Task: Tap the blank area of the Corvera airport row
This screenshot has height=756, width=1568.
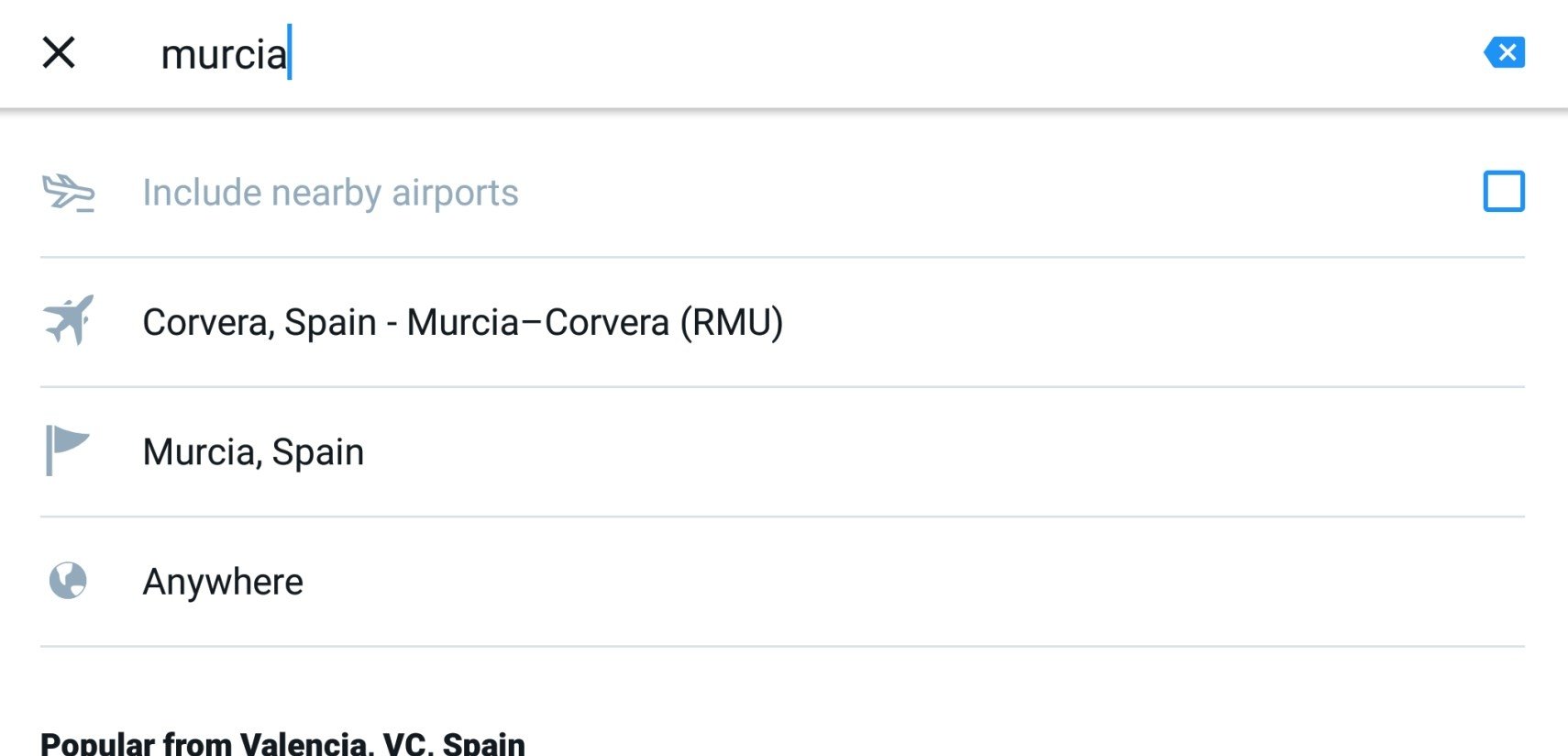Action: pyautogui.click(x=1155, y=322)
